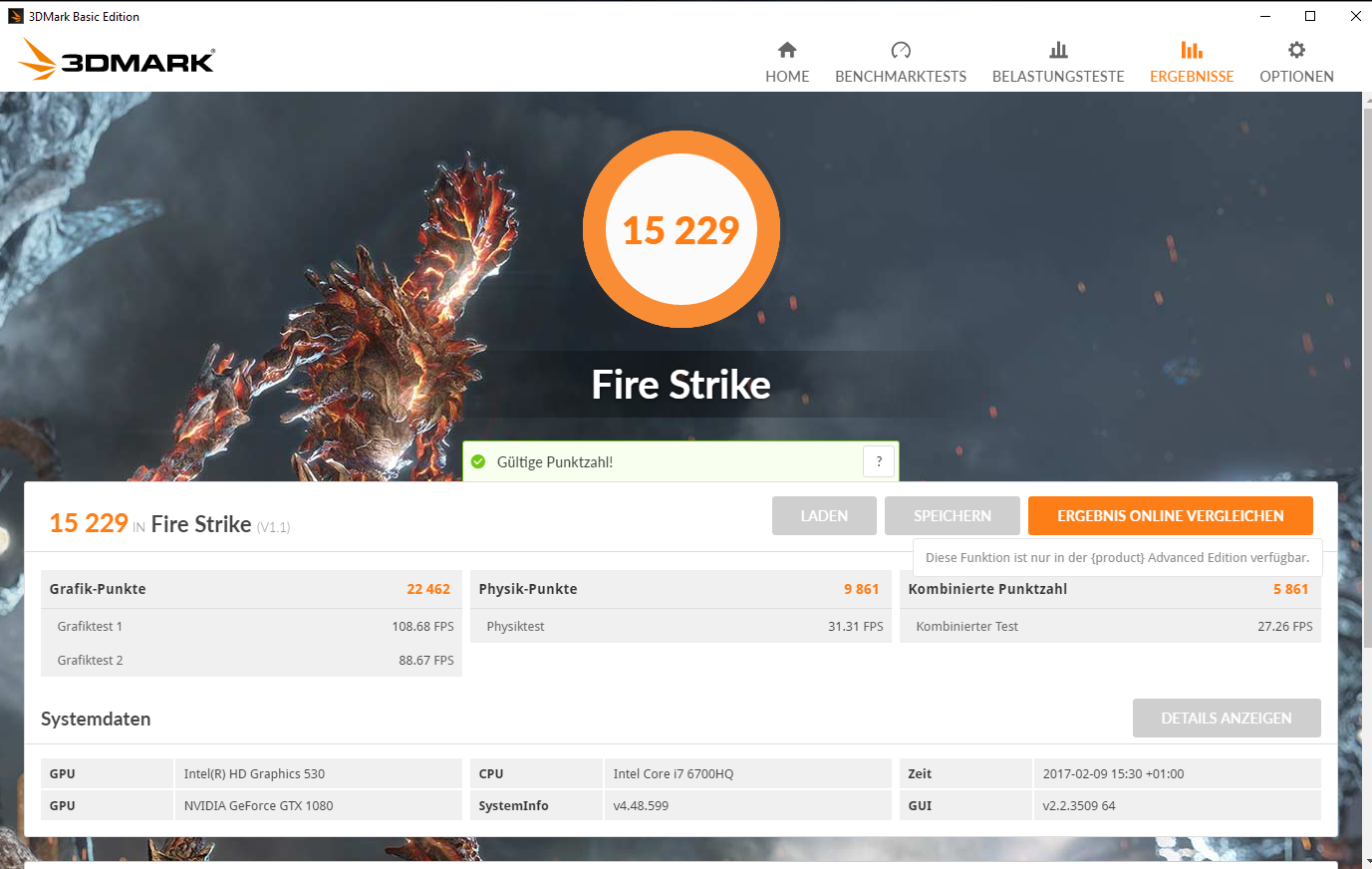Image resolution: width=1372 pixels, height=869 pixels.
Task: Click the DETAILS ANZEIGEN button
Action: tap(1227, 719)
